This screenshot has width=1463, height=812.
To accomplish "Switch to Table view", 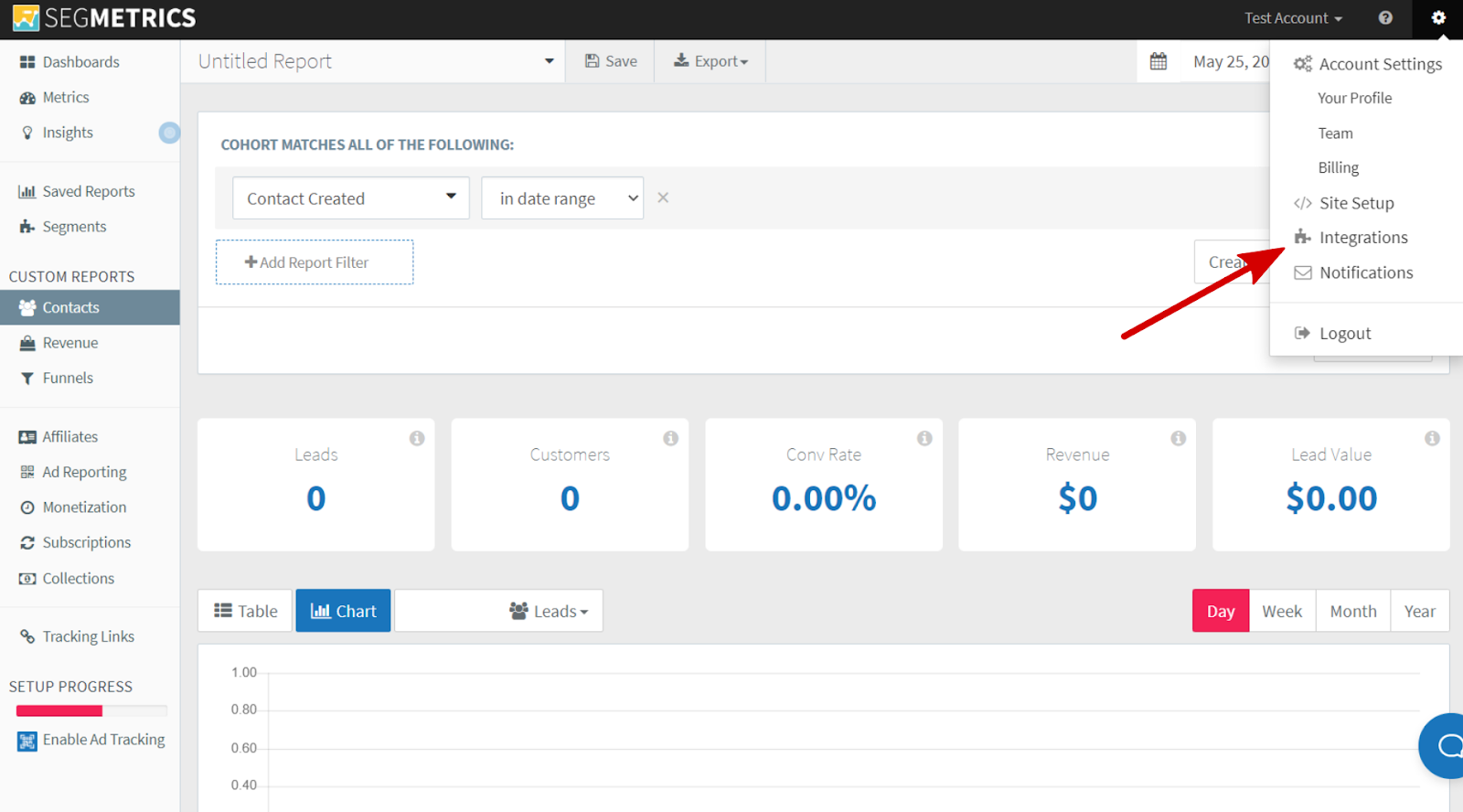I will 245,611.
